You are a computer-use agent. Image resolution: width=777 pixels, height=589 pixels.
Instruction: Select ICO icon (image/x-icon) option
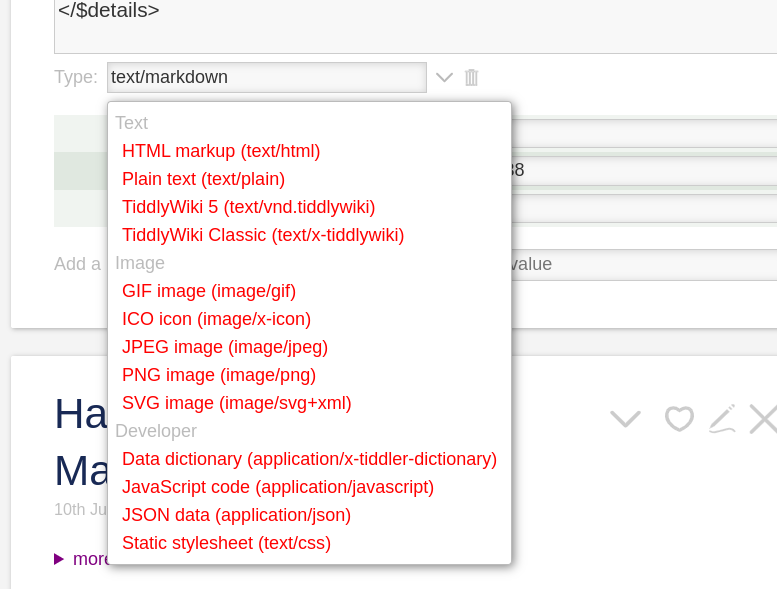coord(216,319)
